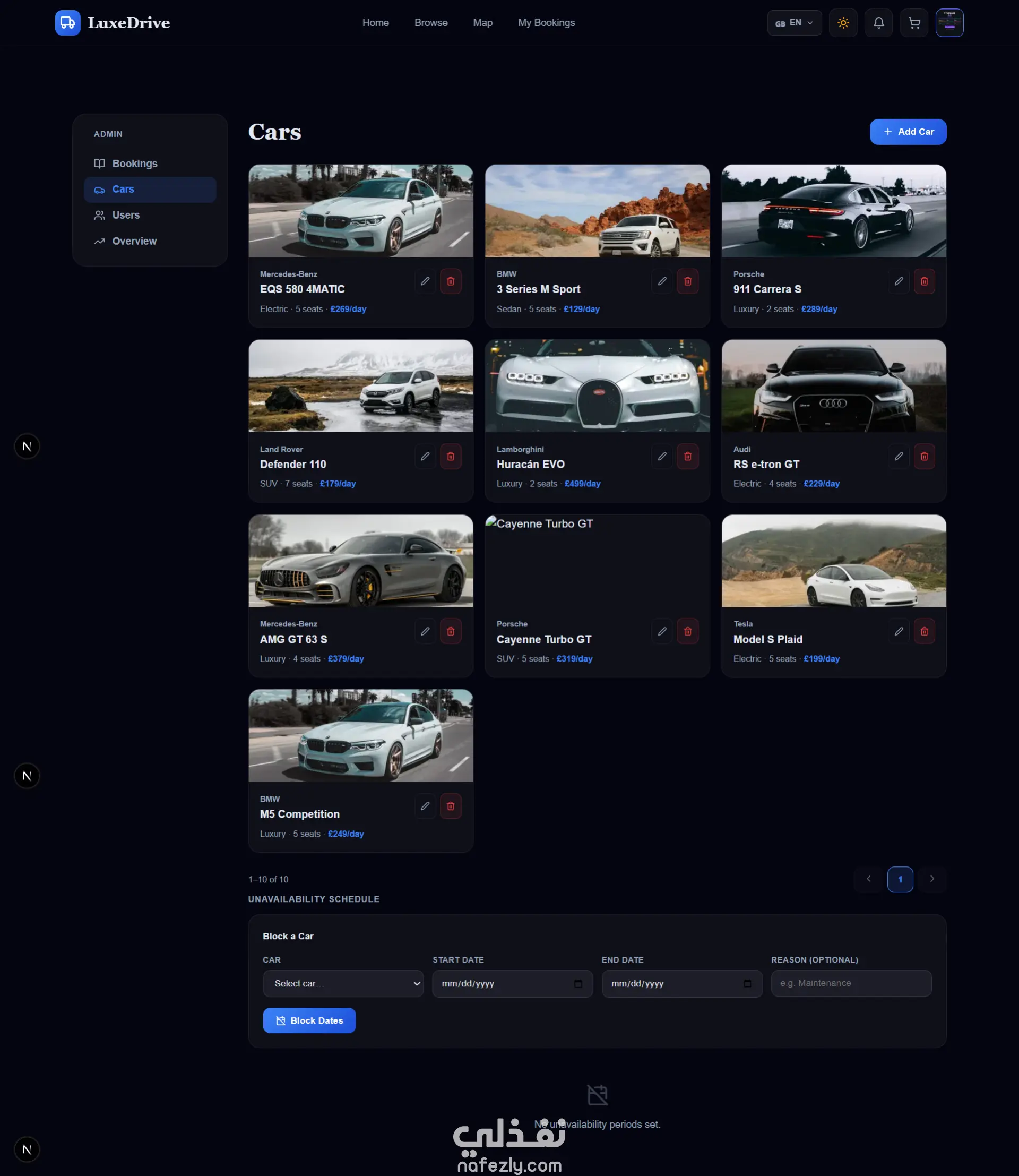Open the AMG GT 63 S car photo
Screen dimensions: 1019x1176
click(360, 561)
